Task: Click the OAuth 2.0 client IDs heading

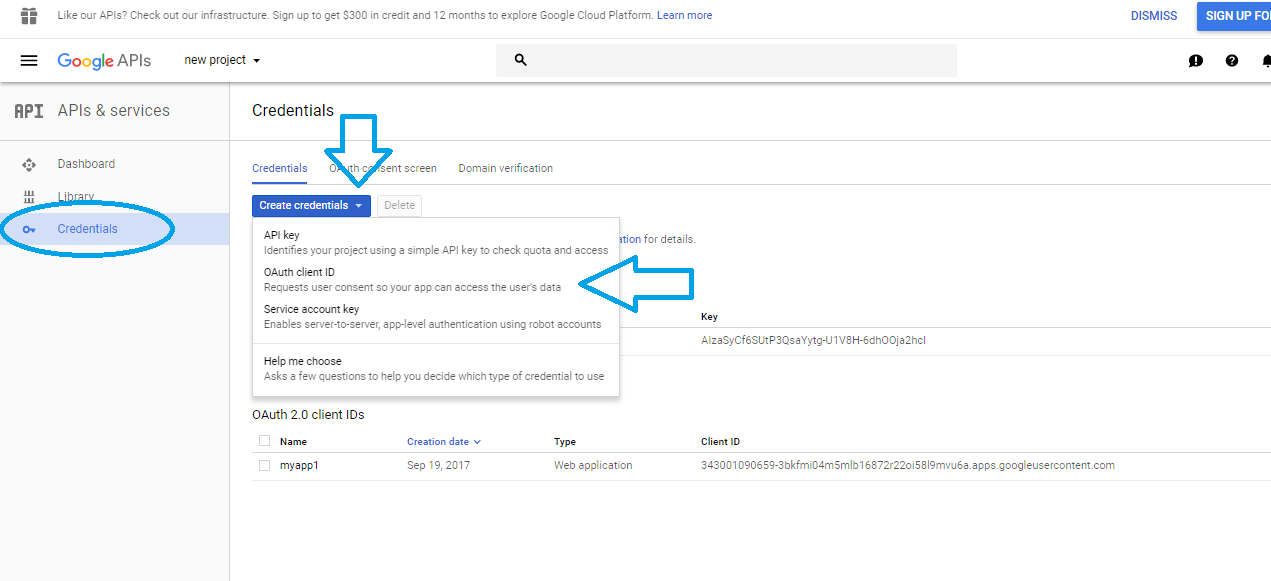Action: 308,414
